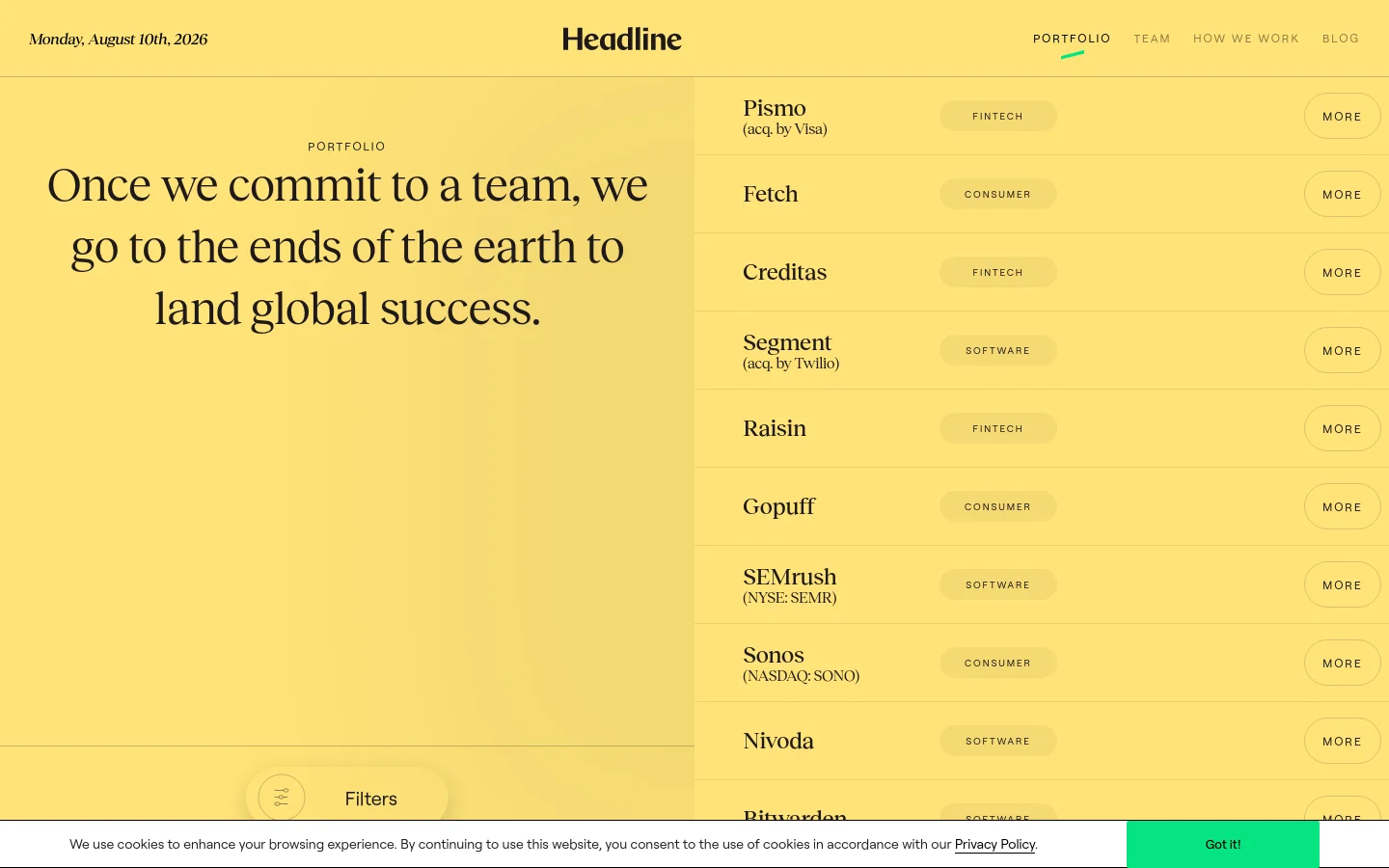This screenshot has height=868, width=1389.
Task: Select the Fintech tag on Pismo row
Action: (998, 116)
